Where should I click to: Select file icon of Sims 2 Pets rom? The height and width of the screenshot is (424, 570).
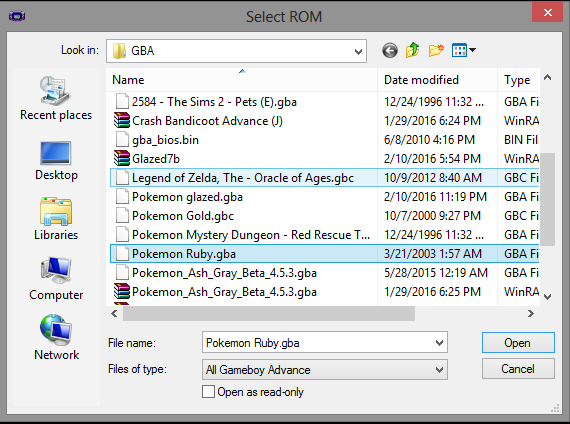(x=122, y=101)
